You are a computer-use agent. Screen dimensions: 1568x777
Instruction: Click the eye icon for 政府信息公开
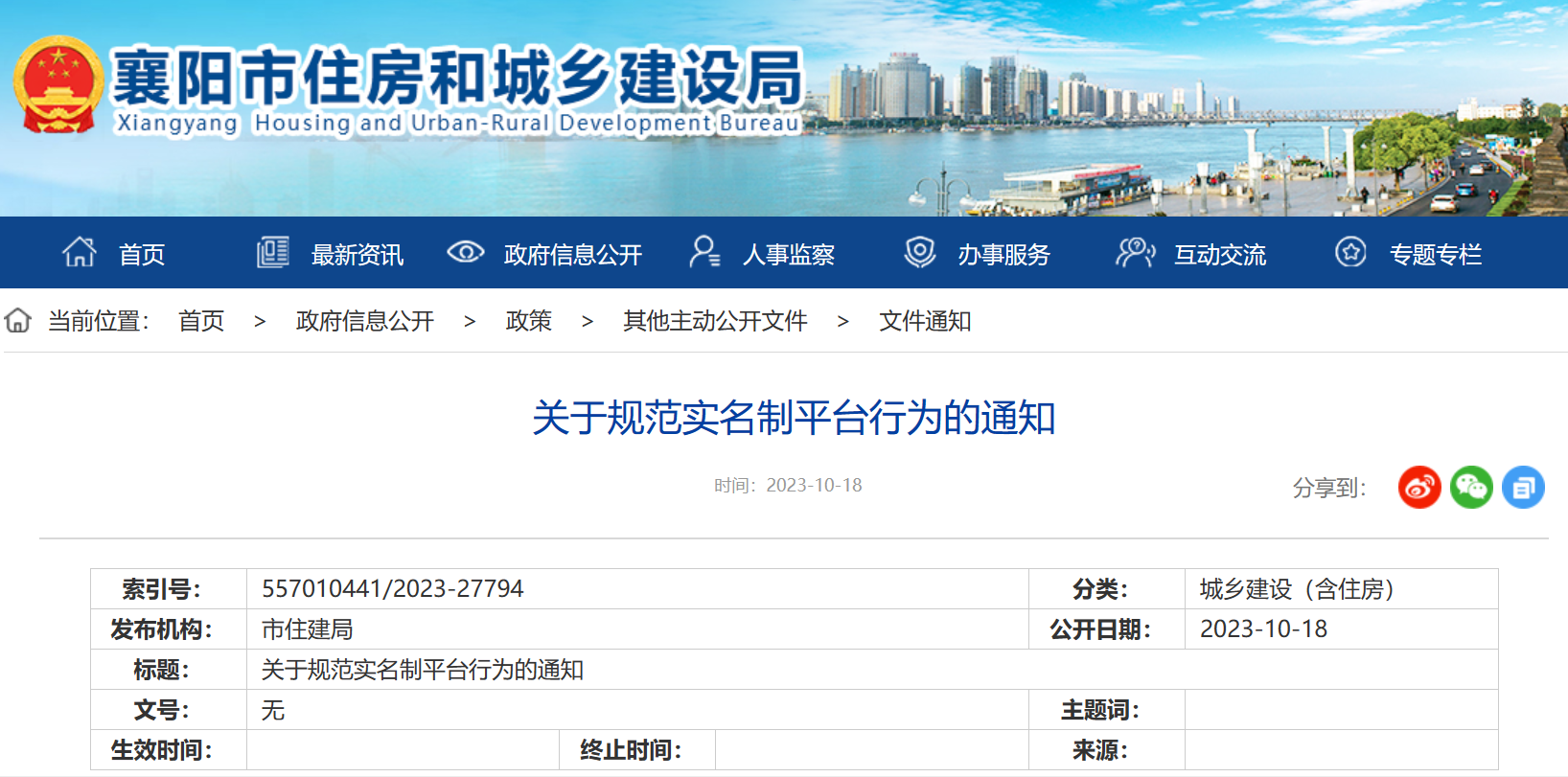[466, 253]
